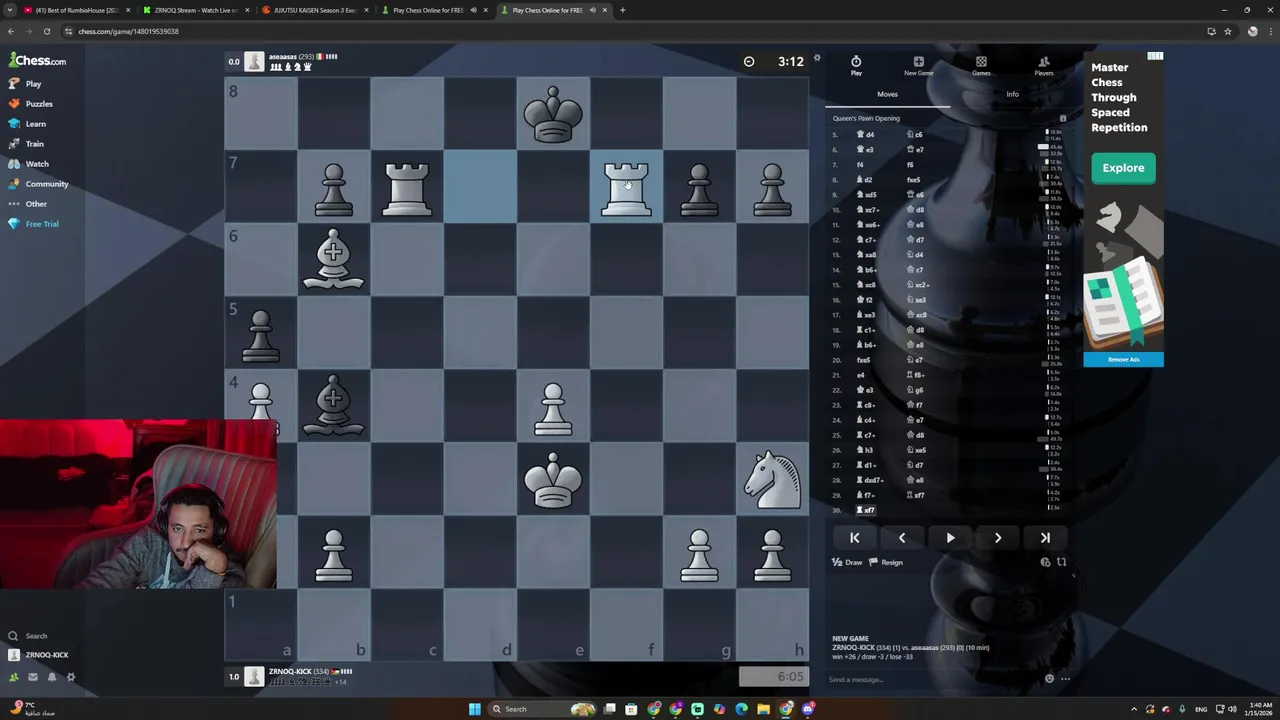Click the flip board arrows icon
This screenshot has height=720, width=1280.
(x=1061, y=562)
